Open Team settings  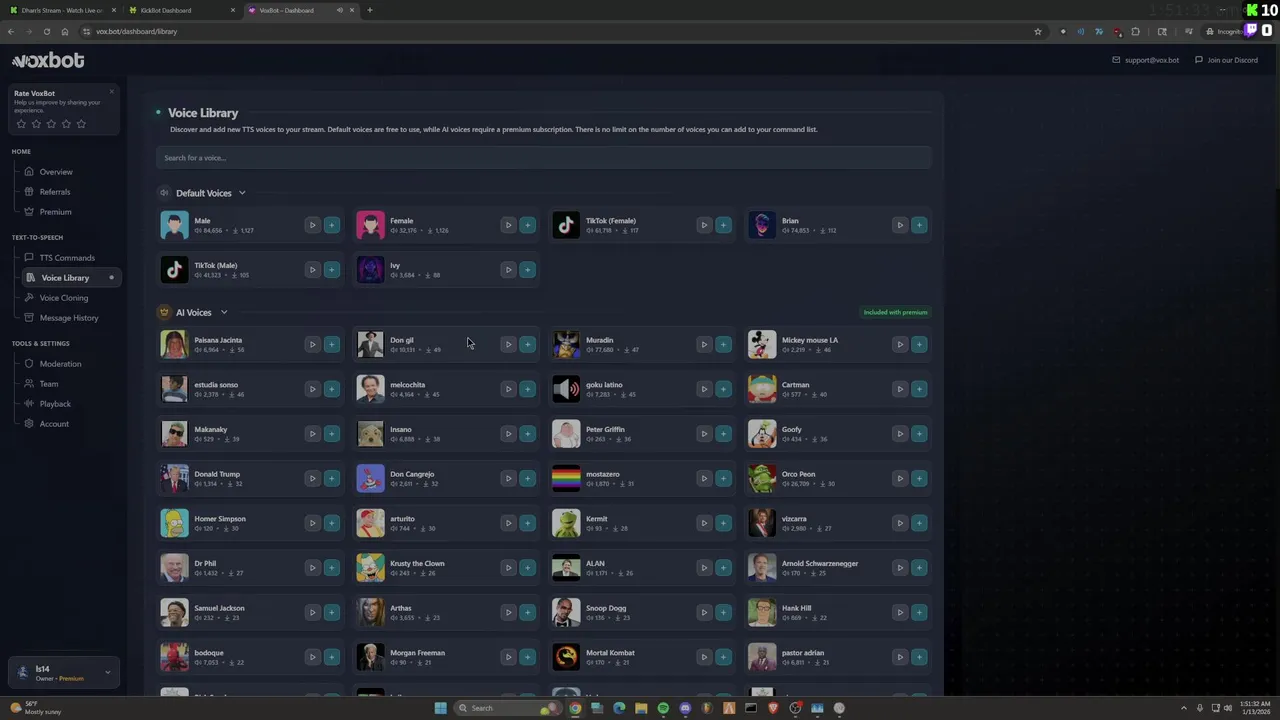[48, 384]
